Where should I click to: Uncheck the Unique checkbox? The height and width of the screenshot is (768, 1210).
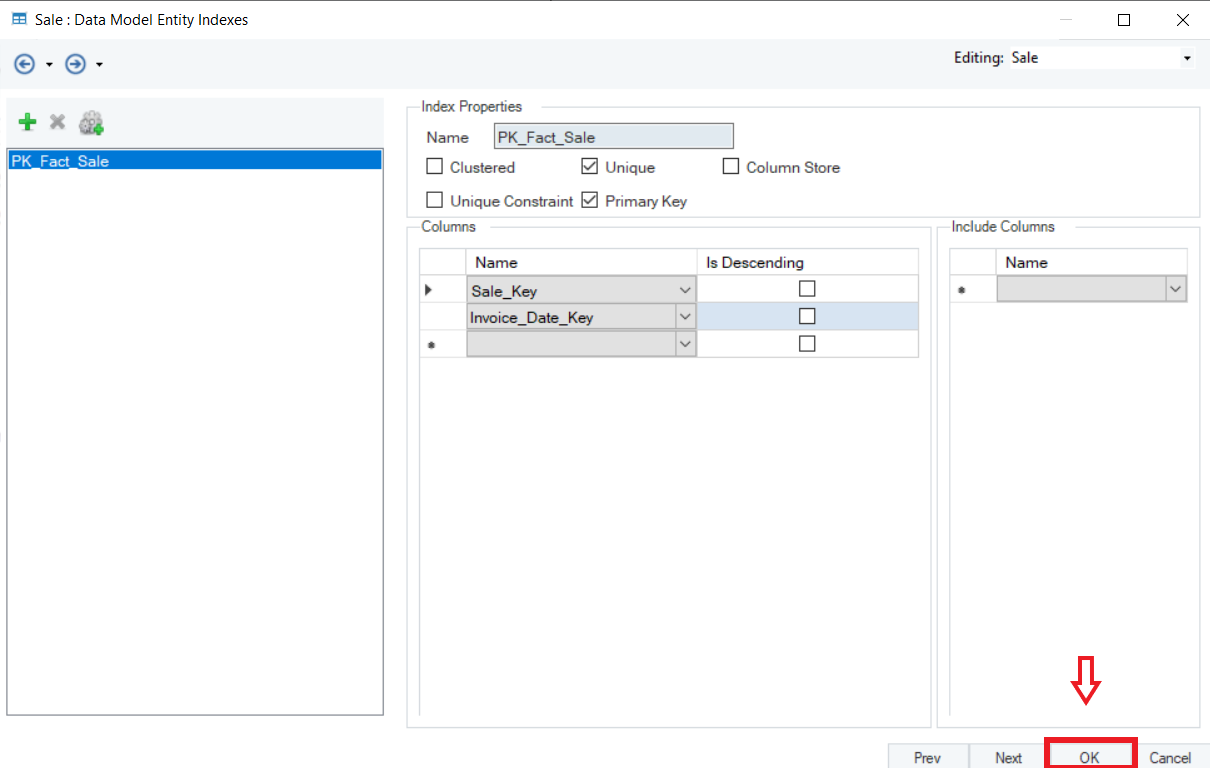[x=589, y=167]
